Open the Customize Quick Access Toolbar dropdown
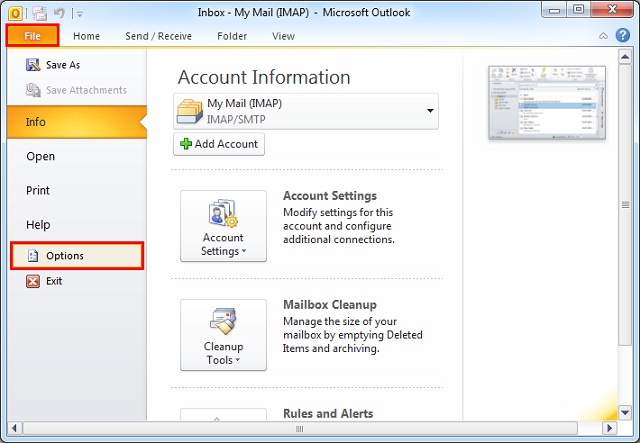 tap(80, 14)
